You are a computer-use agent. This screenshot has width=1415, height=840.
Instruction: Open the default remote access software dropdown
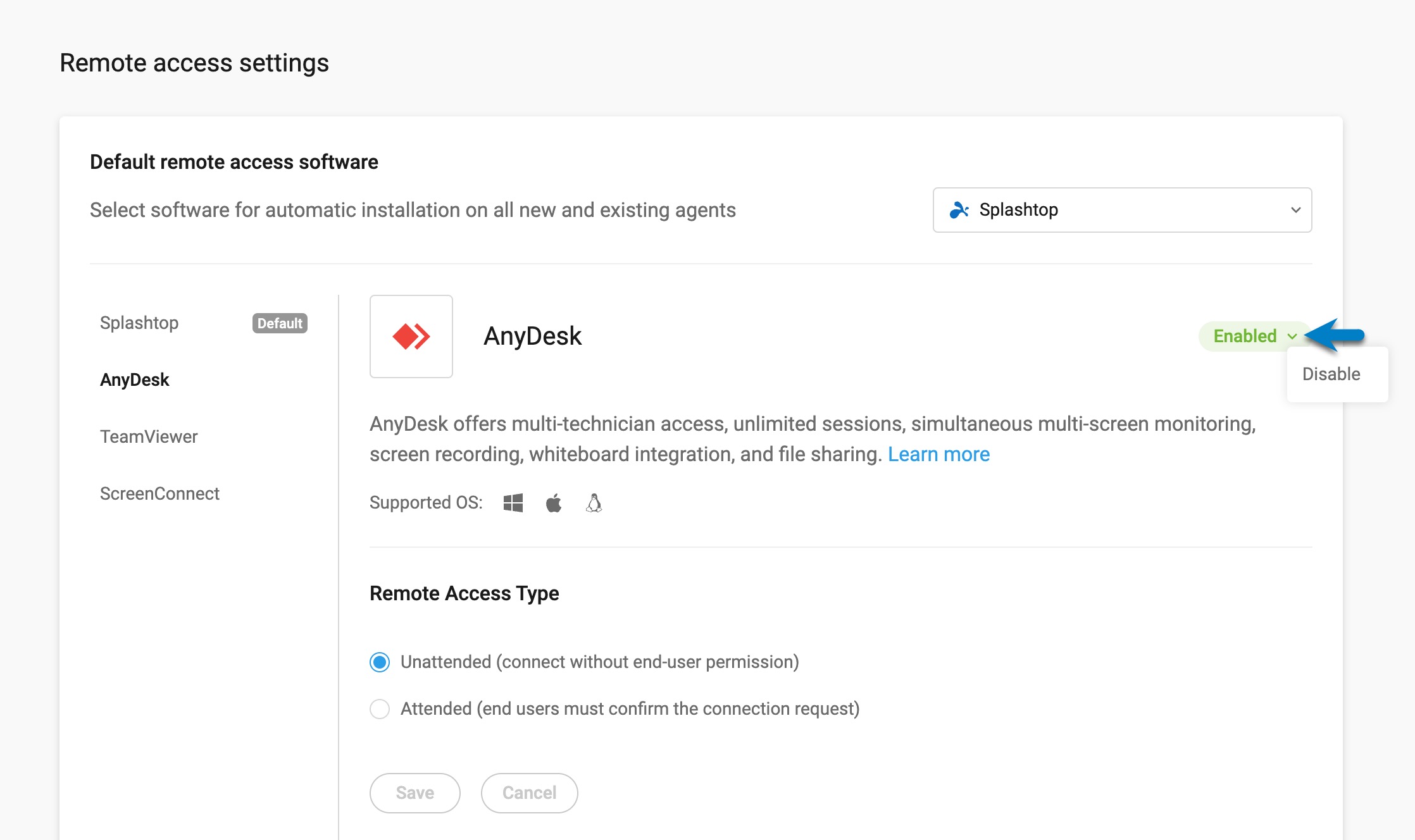[x=1122, y=210]
